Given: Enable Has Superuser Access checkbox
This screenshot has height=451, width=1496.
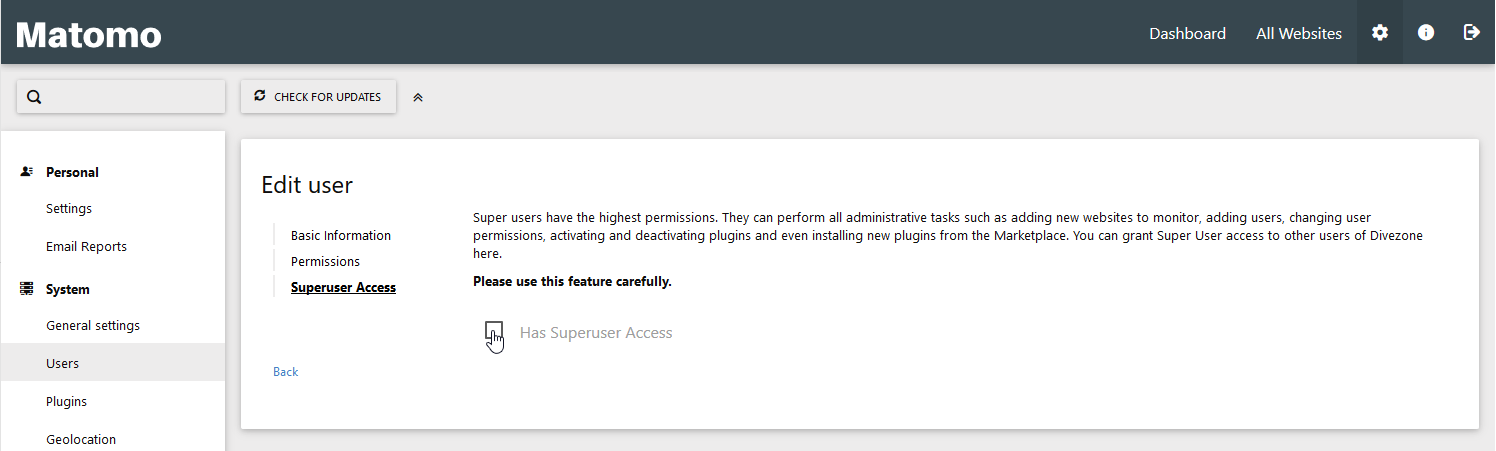Looking at the screenshot, I should click(x=493, y=331).
